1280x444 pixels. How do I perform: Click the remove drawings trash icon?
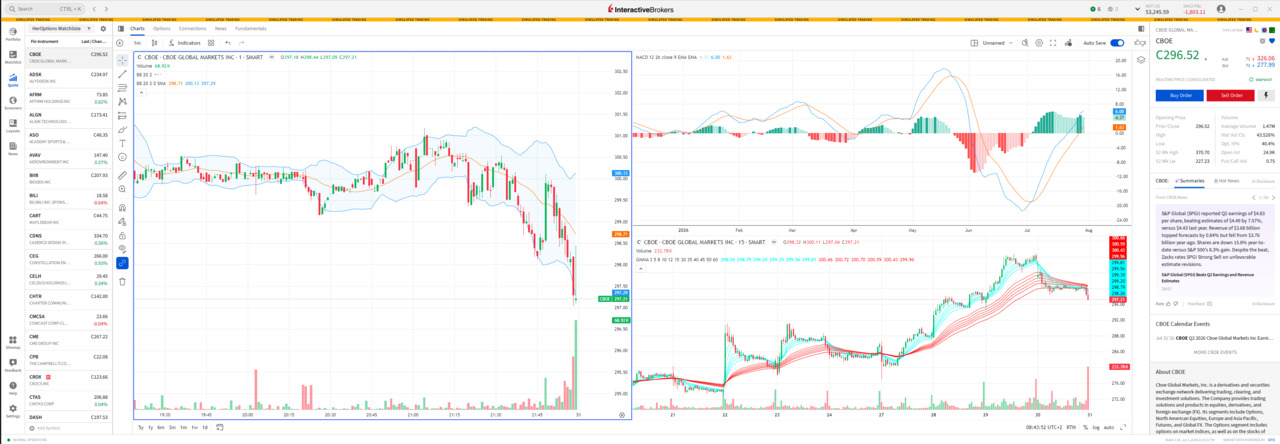click(122, 282)
